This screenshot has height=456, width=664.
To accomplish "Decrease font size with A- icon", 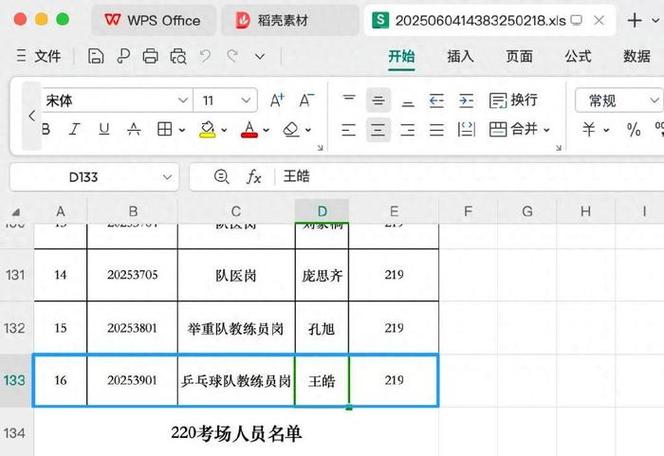I will pyautogui.click(x=307, y=100).
